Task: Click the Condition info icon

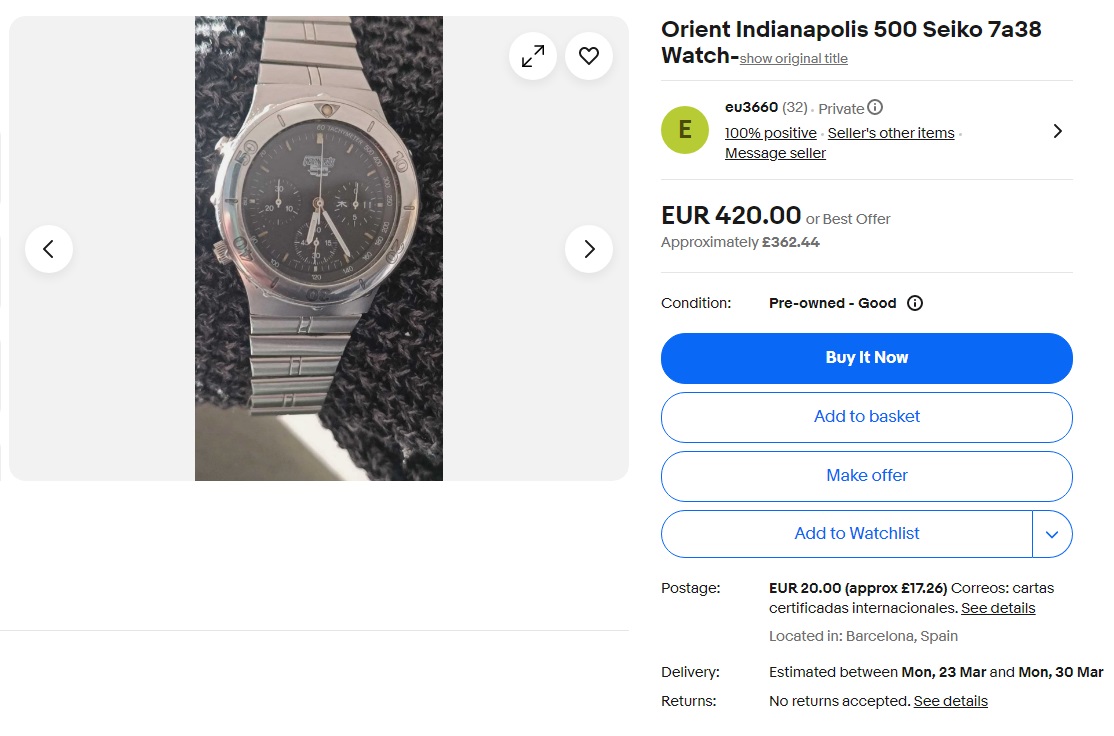Action: [x=915, y=302]
